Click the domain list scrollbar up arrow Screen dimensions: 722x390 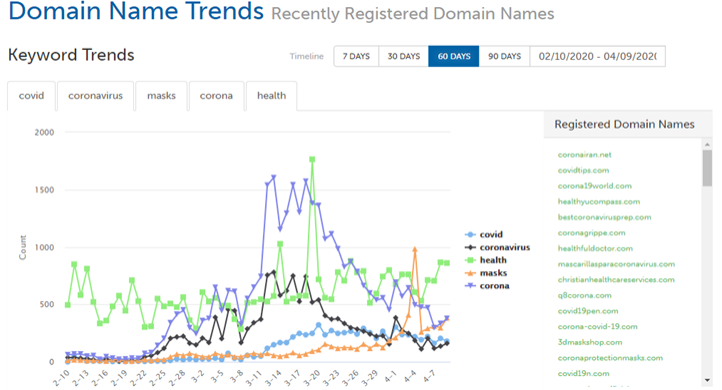pos(707,145)
